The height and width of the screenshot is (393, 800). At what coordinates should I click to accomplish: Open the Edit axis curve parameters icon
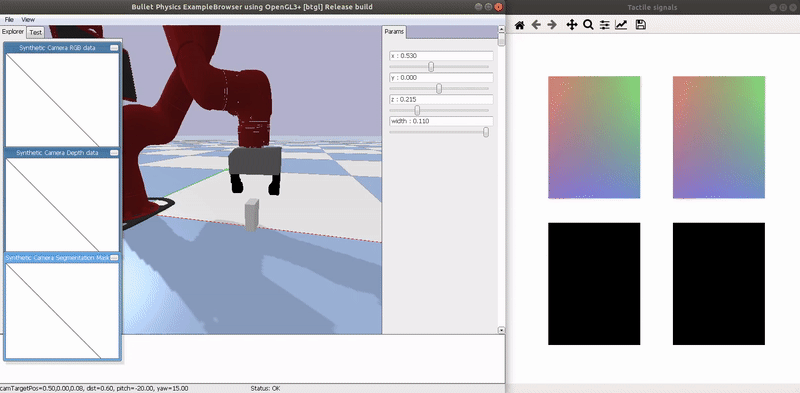[621, 24]
